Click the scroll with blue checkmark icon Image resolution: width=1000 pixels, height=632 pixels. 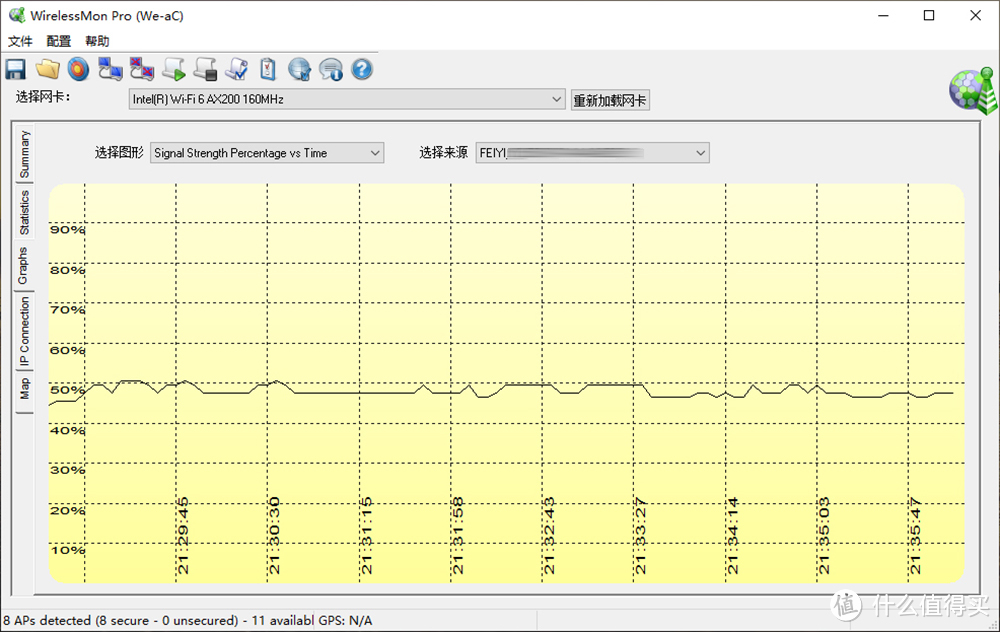pyautogui.click(x=237, y=69)
